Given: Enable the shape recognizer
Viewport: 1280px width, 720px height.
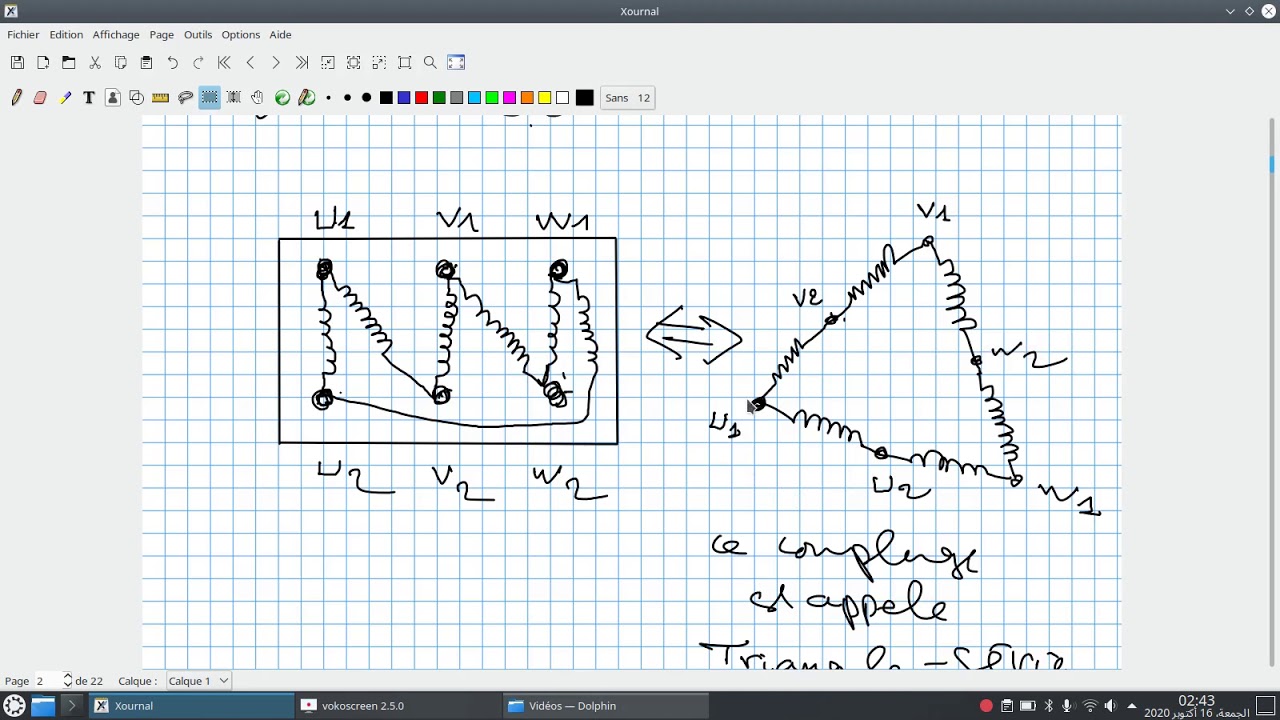Looking at the screenshot, I should coord(137,98).
